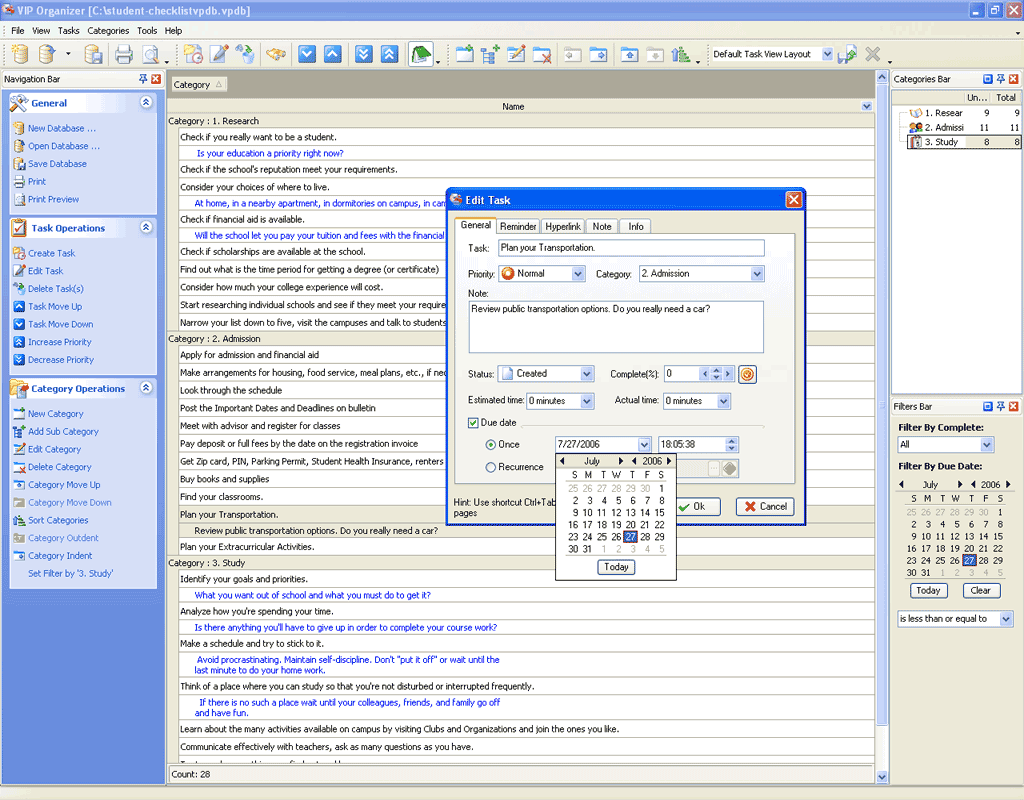Image resolution: width=1024 pixels, height=800 pixels.
Task: Go to next month in due date popup calendar
Action: [621, 461]
